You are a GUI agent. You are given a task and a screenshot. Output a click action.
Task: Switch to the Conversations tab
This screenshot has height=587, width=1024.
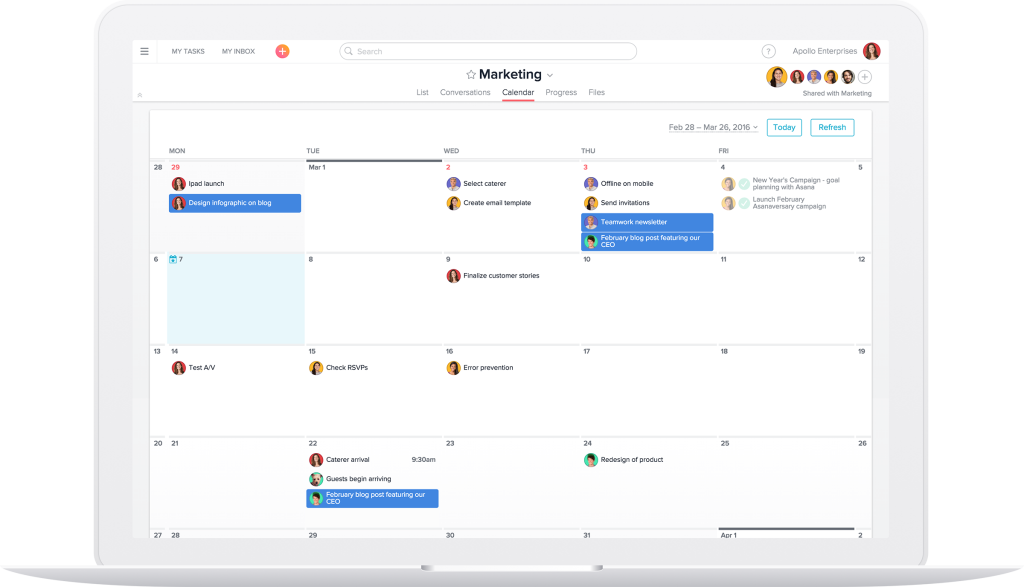[465, 92]
